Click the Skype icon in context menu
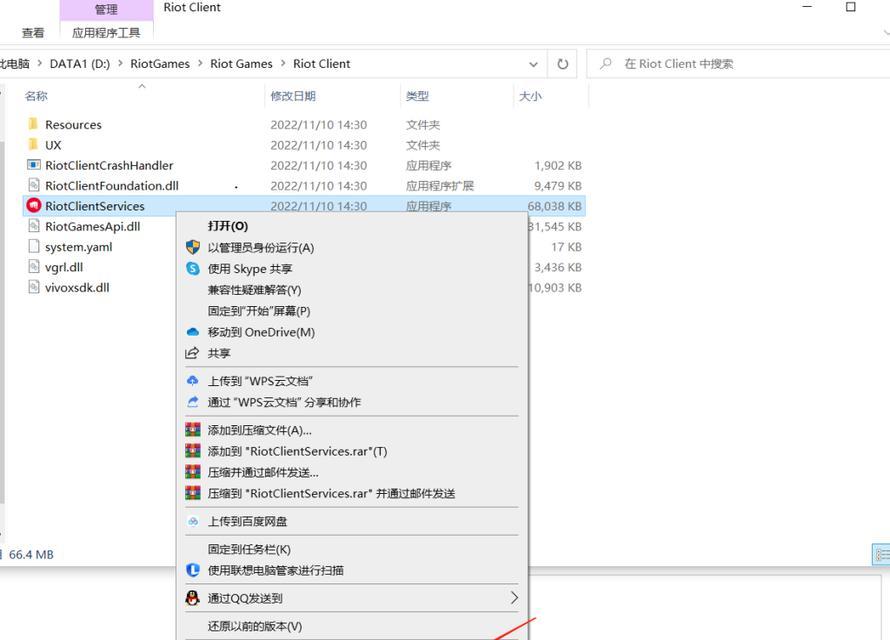 (x=193, y=268)
